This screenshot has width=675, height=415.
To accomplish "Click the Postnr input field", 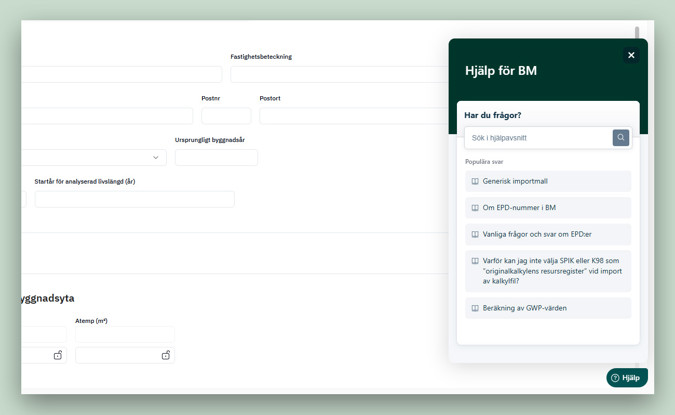I will pyautogui.click(x=226, y=116).
